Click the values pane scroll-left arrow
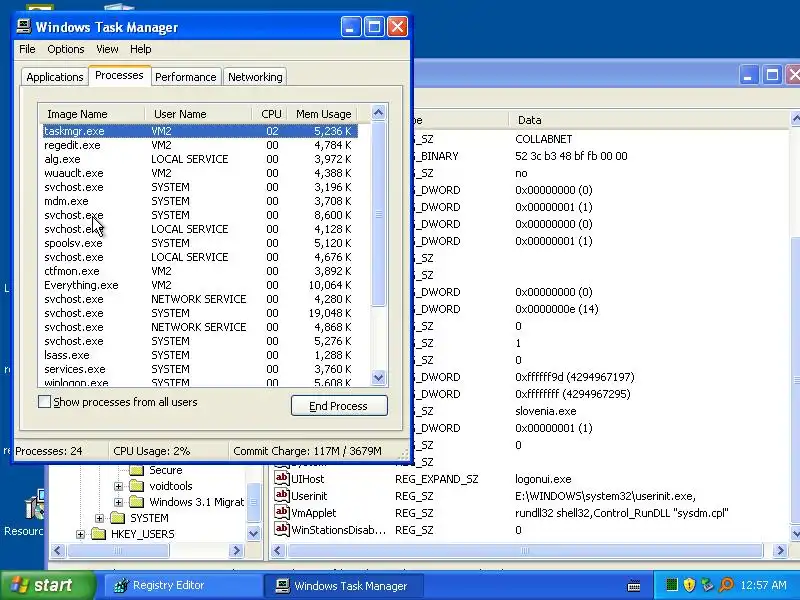Screen dimensions: 800x600 click(278, 551)
